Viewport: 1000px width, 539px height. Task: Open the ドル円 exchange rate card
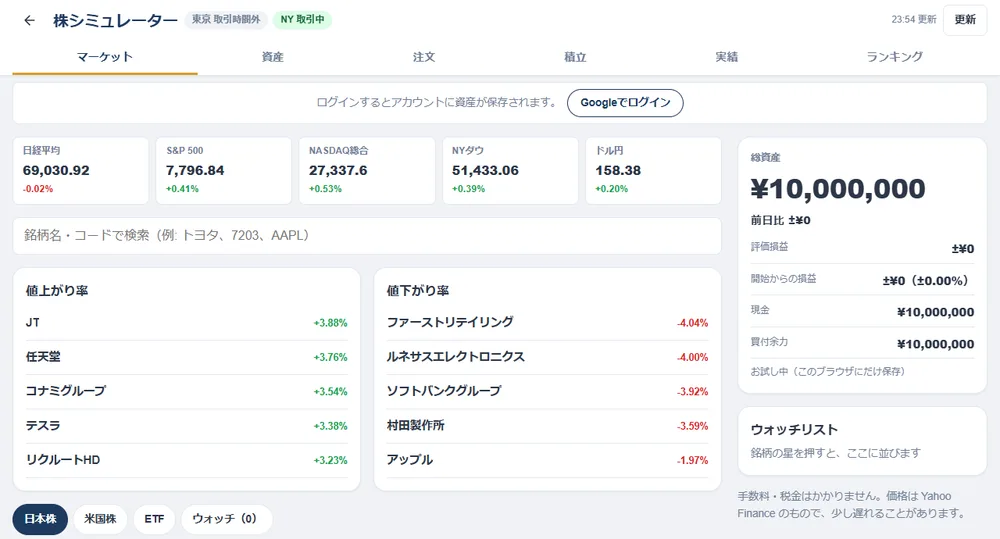click(x=653, y=170)
